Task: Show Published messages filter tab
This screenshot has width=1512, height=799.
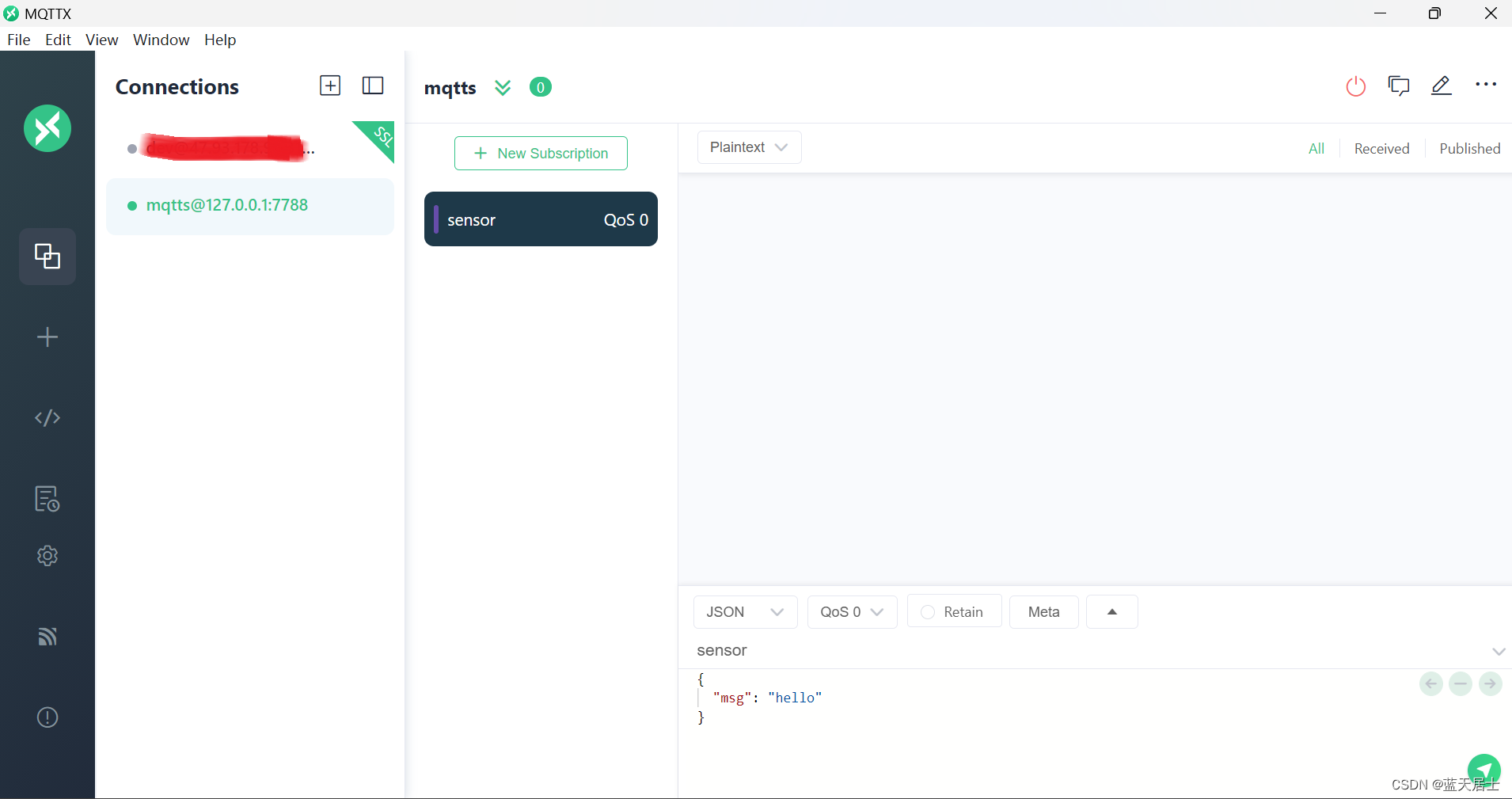Action: click(x=1469, y=149)
